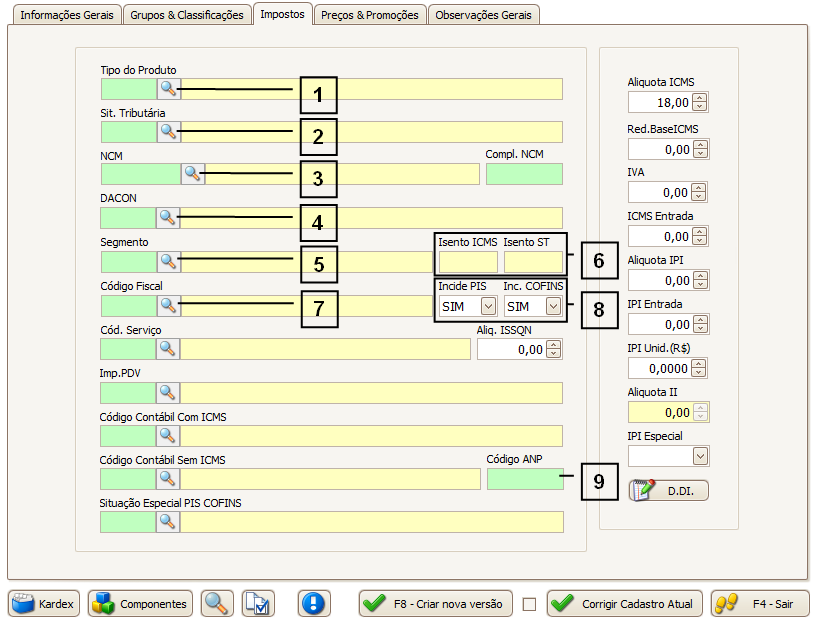Open the Grupos & Classificações tab

tap(187, 15)
